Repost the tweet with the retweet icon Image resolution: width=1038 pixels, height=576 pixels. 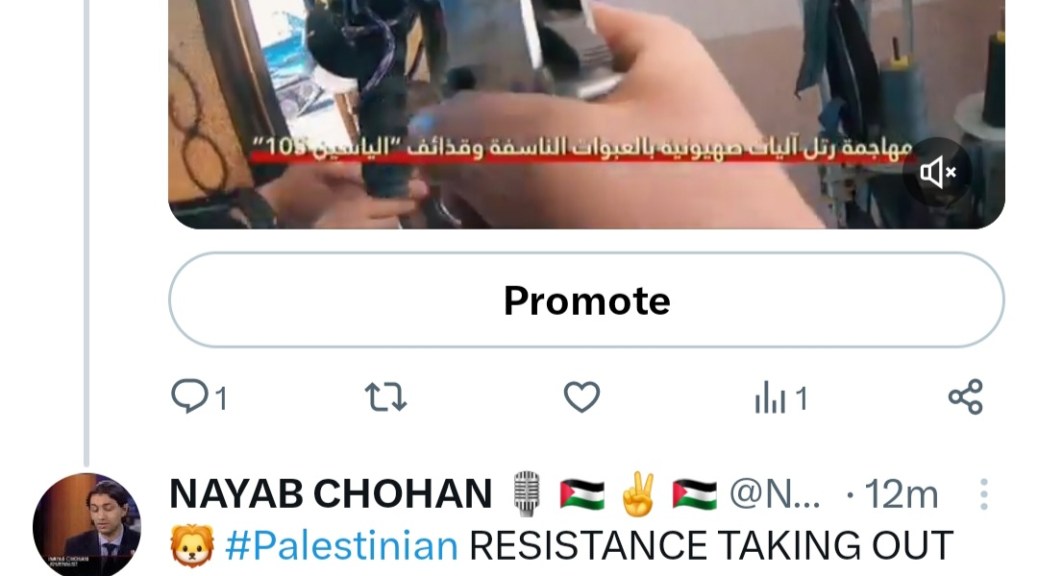[x=386, y=397]
